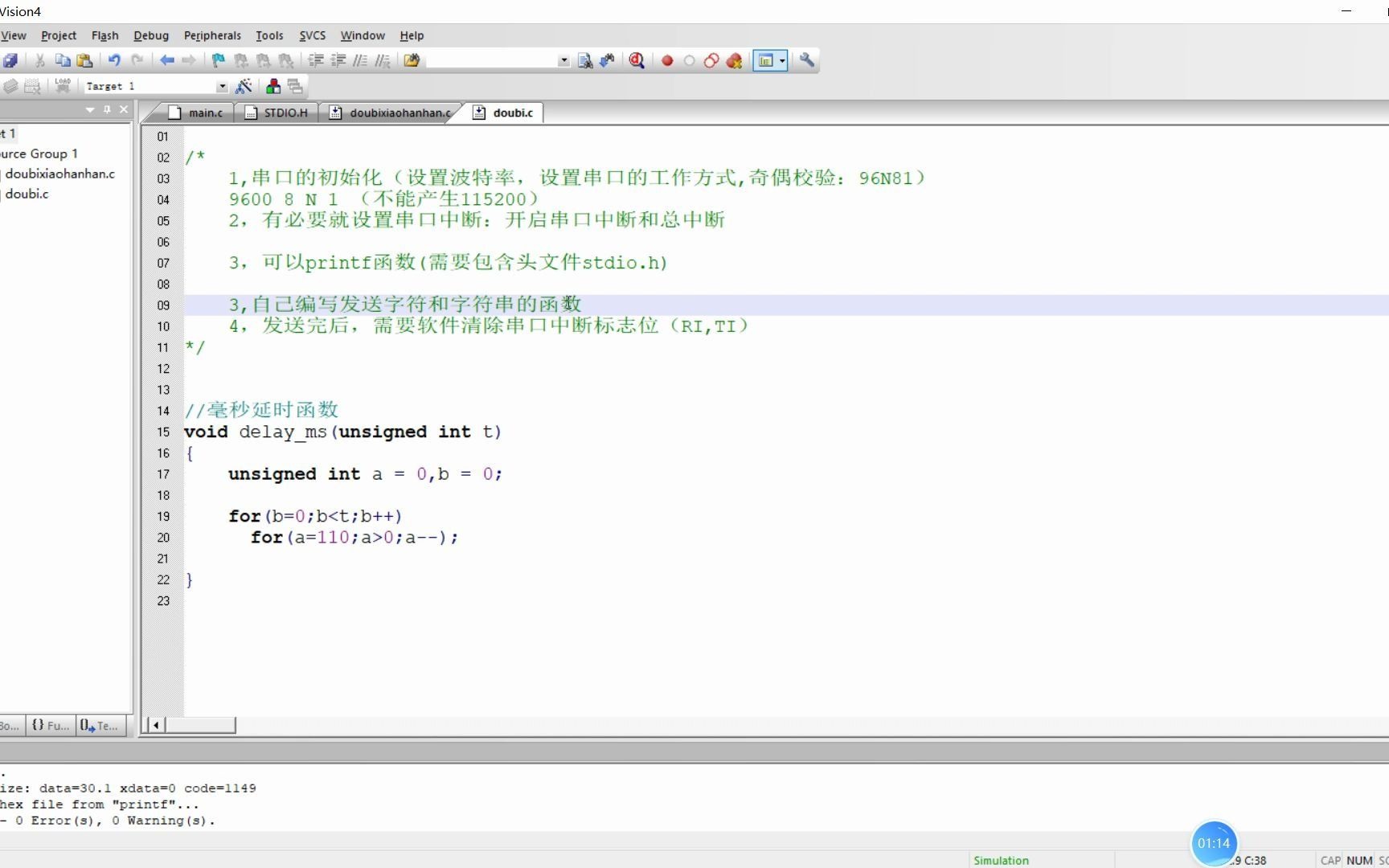
Task: Select Source Group 1 in project tree
Action: 39,154
